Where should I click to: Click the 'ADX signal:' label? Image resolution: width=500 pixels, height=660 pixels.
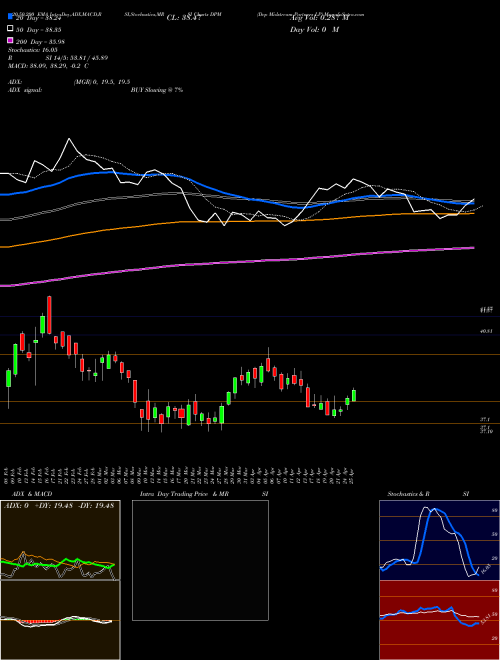click(25, 90)
